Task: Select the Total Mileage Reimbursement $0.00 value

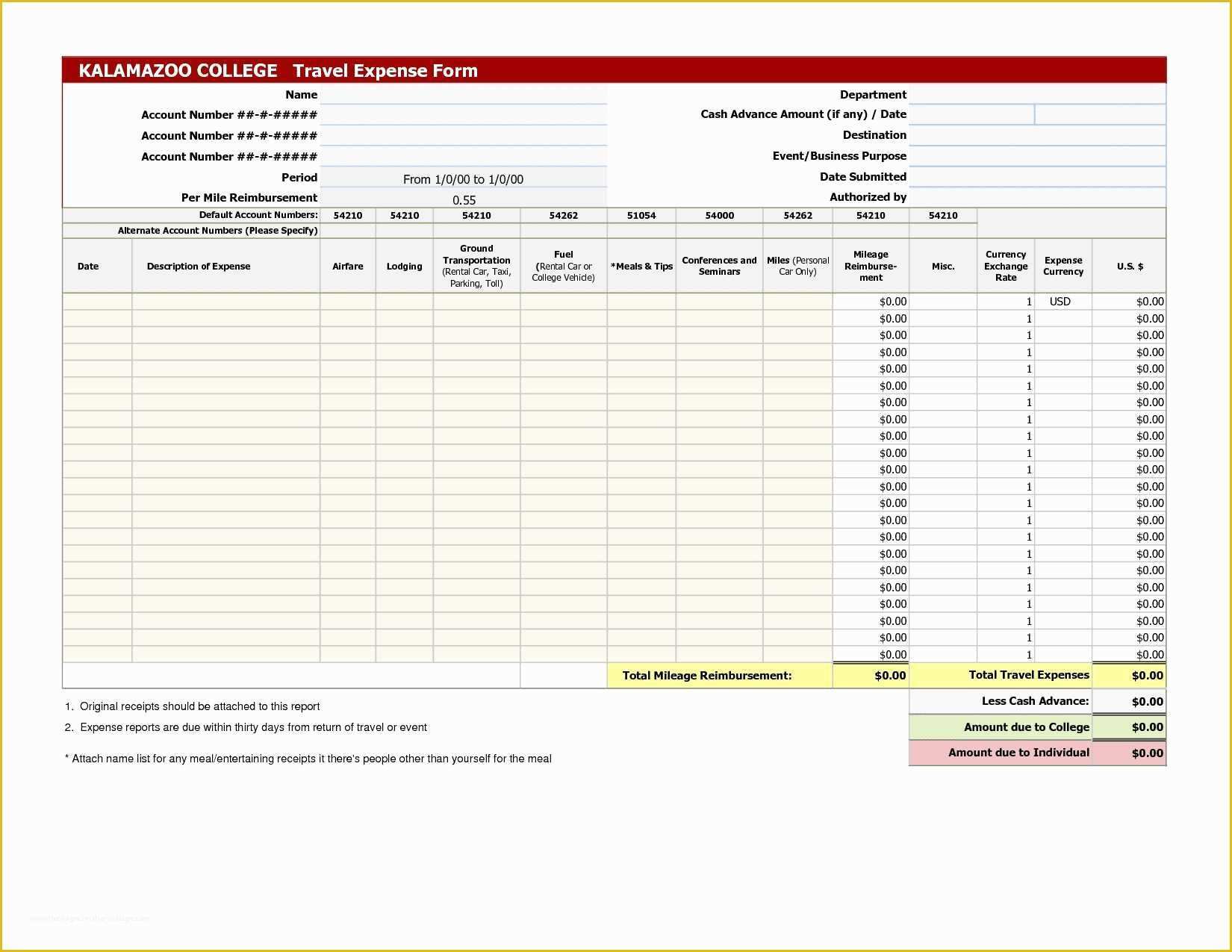Action: pyautogui.click(x=871, y=676)
